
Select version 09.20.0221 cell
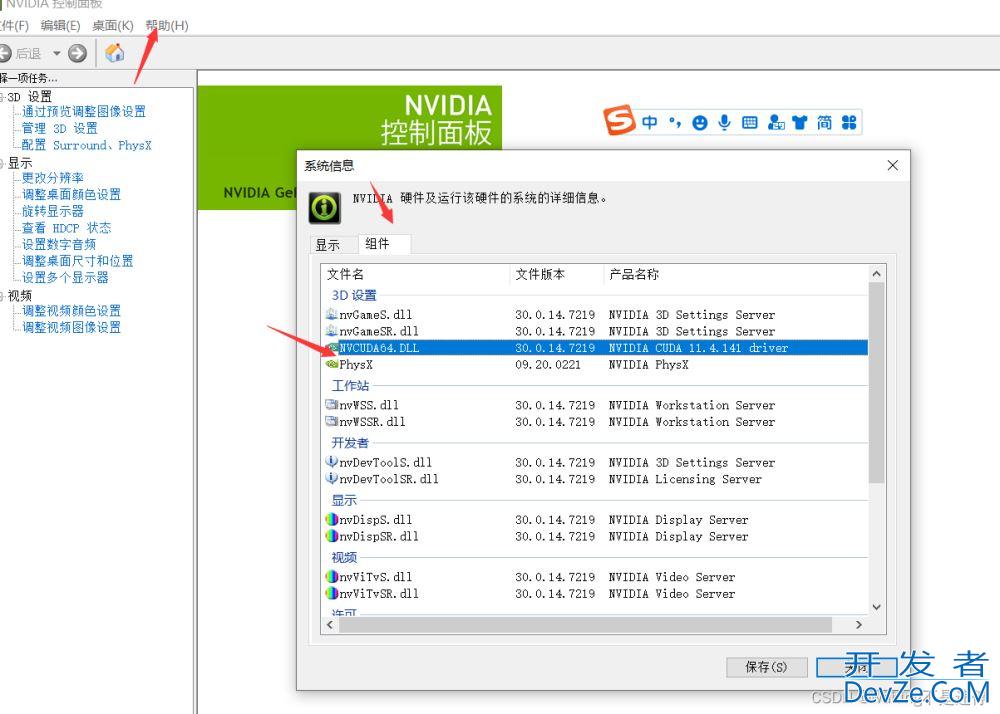(x=548, y=365)
